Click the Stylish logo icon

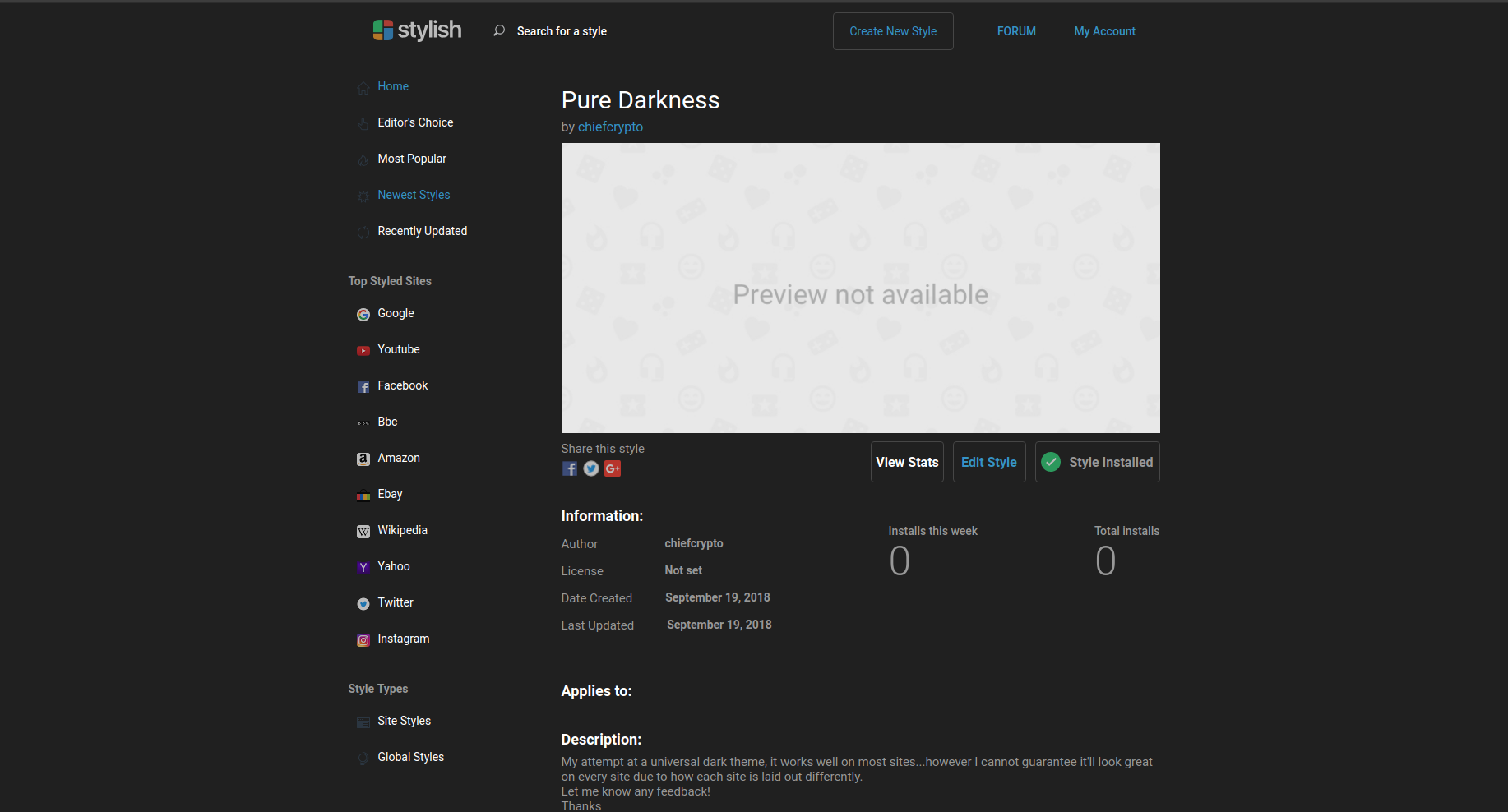pyautogui.click(x=382, y=30)
